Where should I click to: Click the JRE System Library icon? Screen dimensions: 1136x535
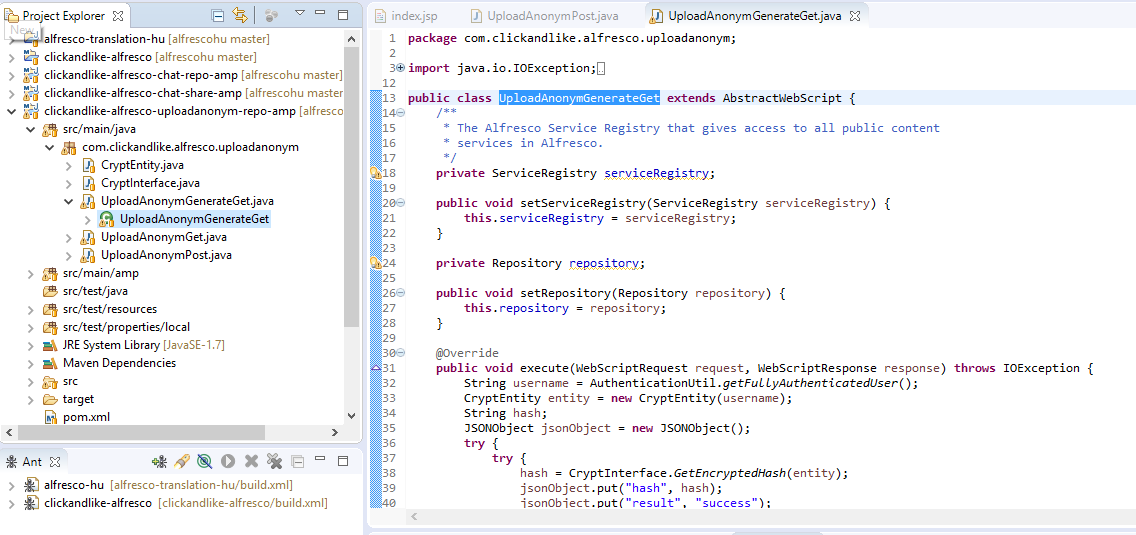pos(50,345)
